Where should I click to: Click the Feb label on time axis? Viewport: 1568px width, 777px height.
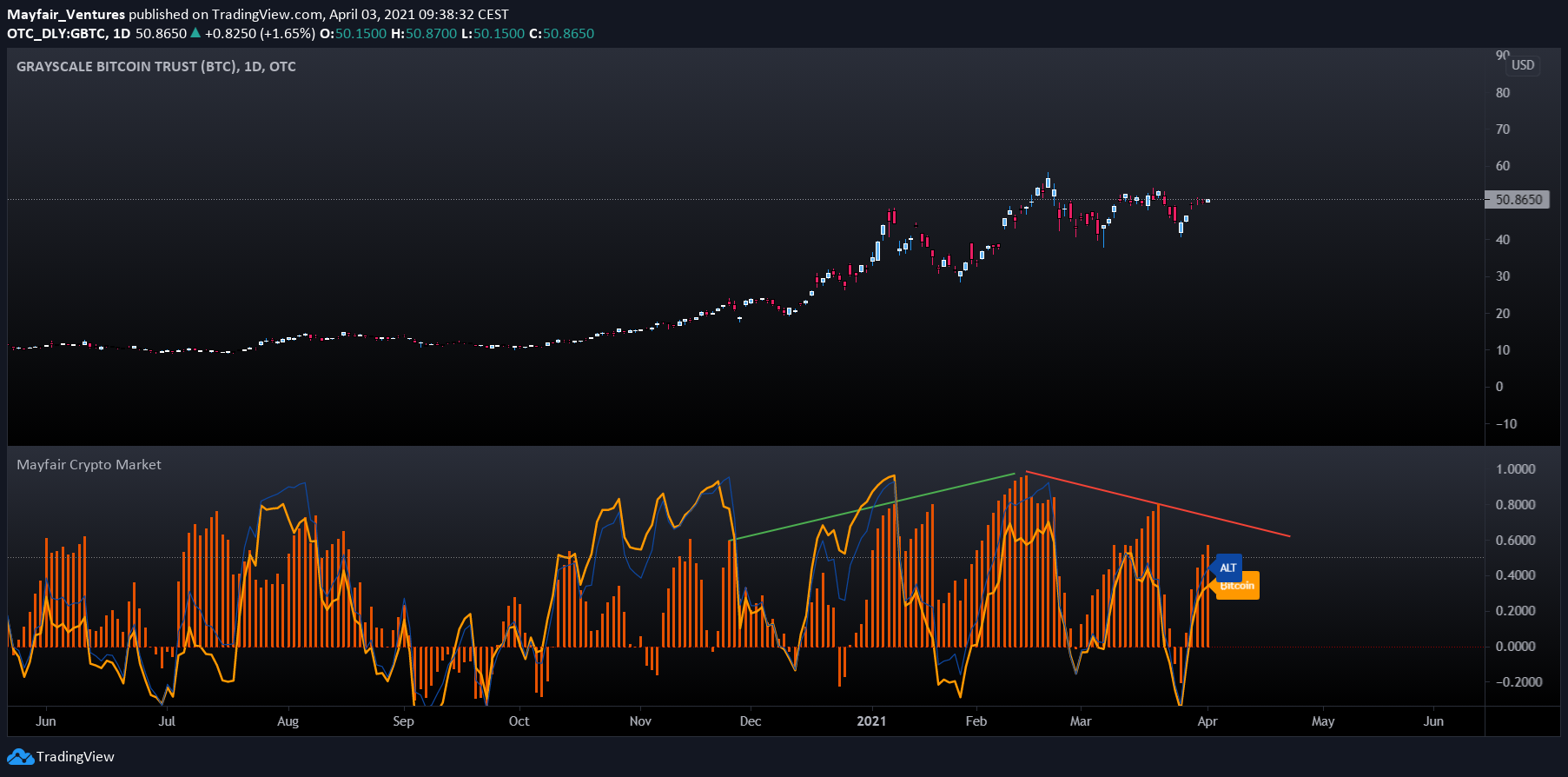point(976,721)
